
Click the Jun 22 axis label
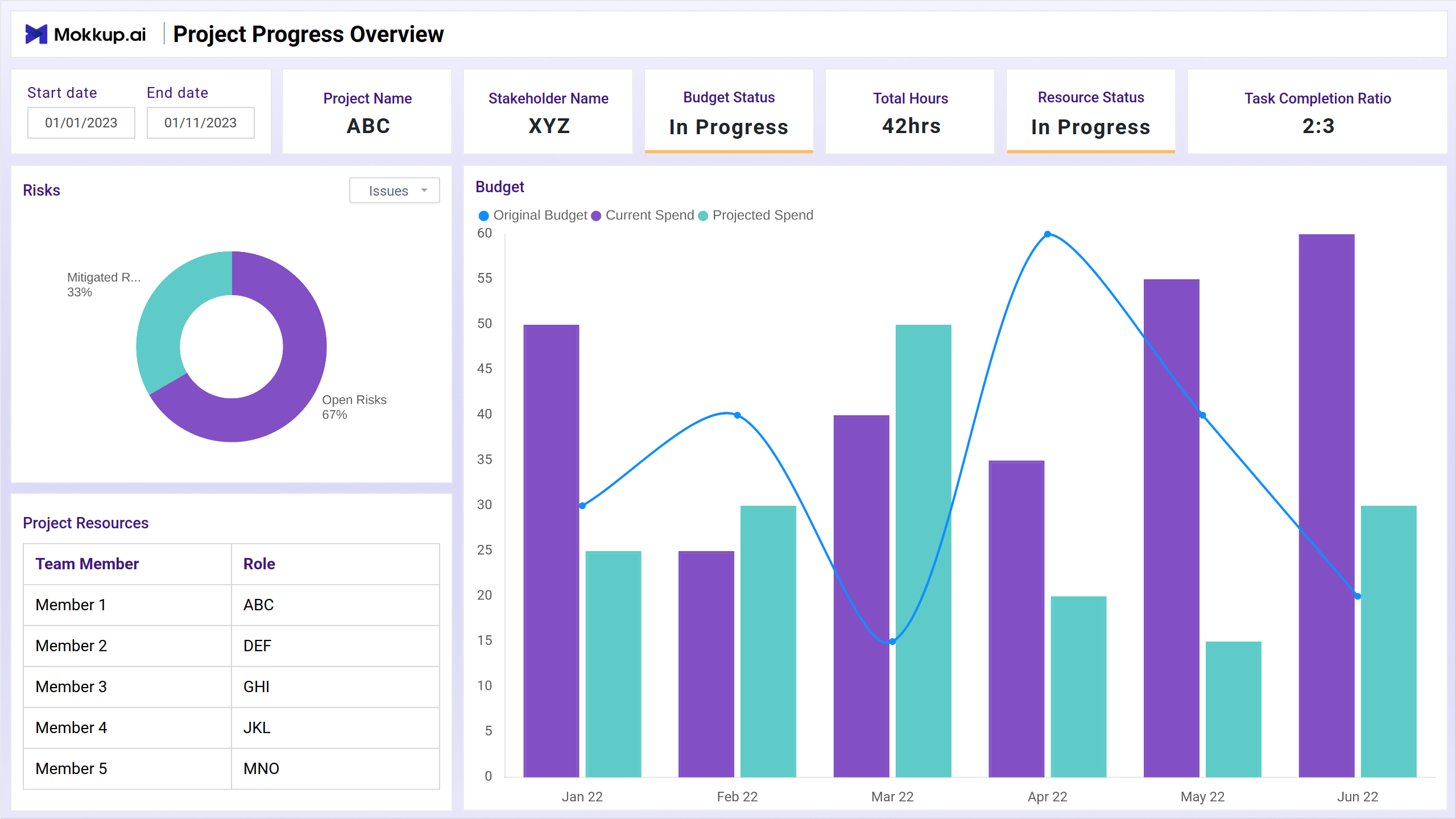(1358, 797)
